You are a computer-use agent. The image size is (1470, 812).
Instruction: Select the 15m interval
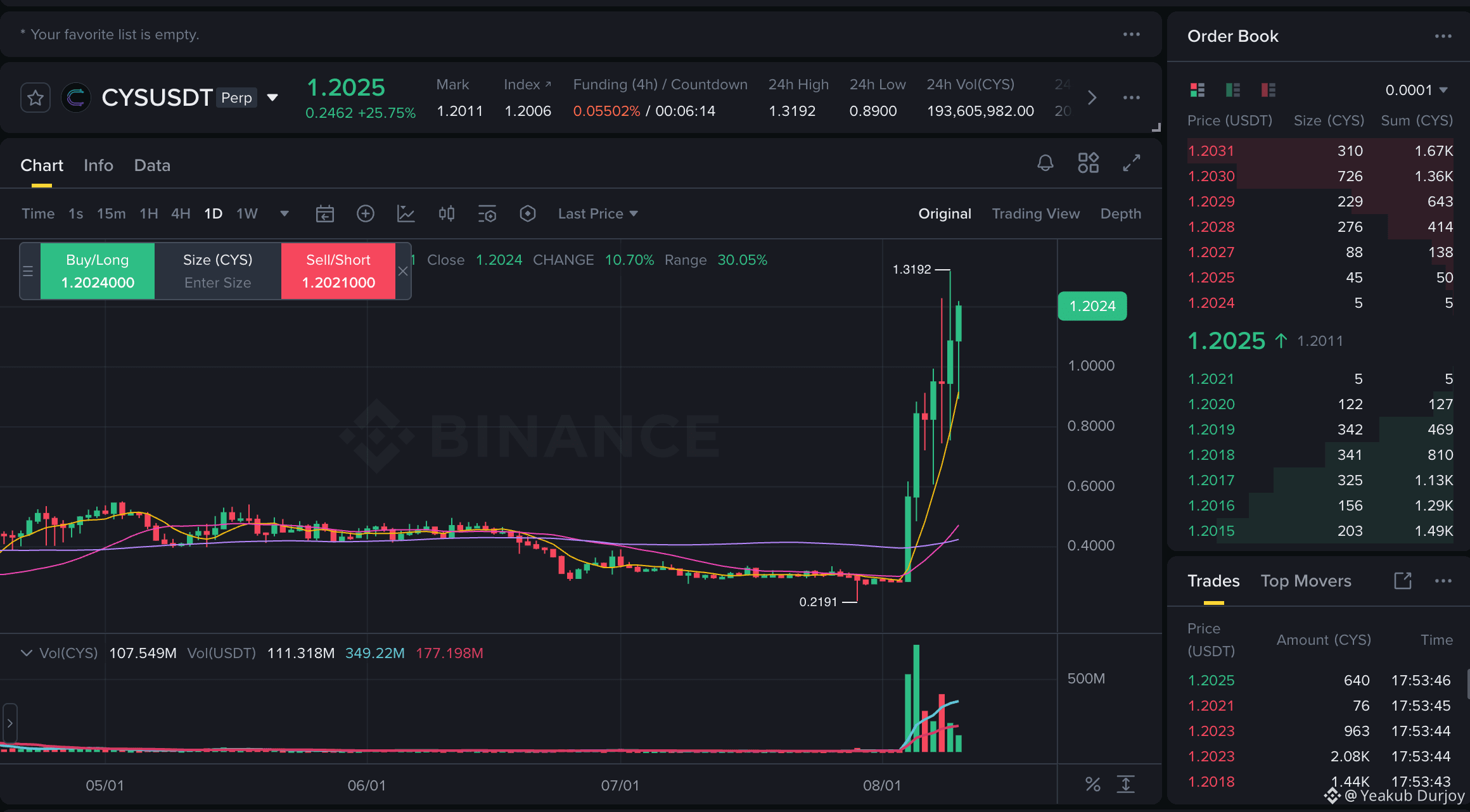click(112, 214)
